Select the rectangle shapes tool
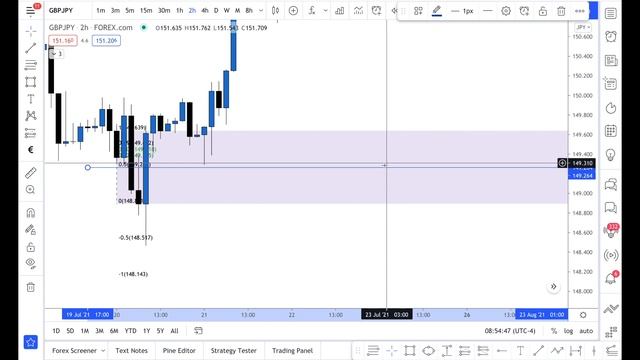This screenshot has height=360, width=640. pyautogui.click(x=31, y=82)
